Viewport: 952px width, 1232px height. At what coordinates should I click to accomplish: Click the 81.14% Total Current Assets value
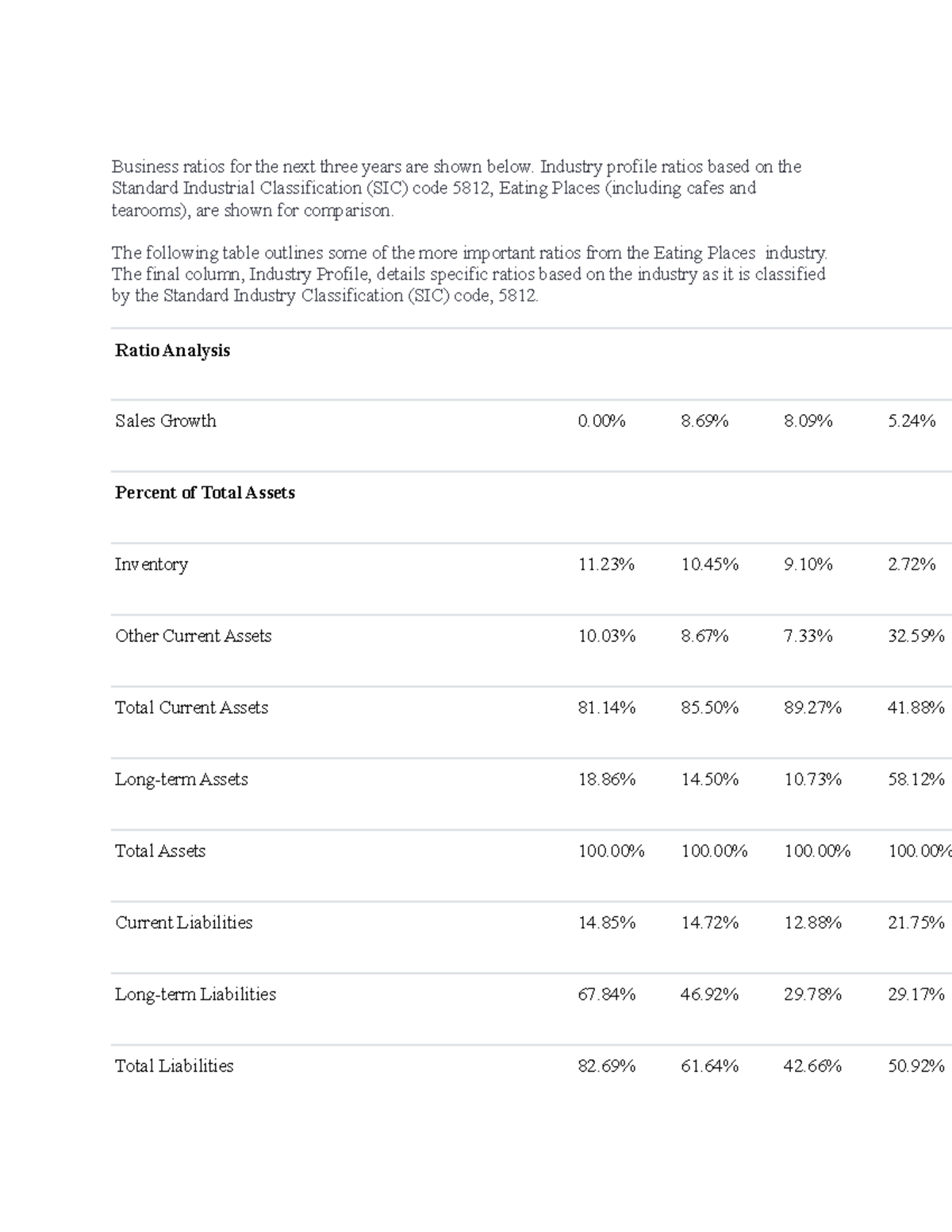tap(606, 708)
